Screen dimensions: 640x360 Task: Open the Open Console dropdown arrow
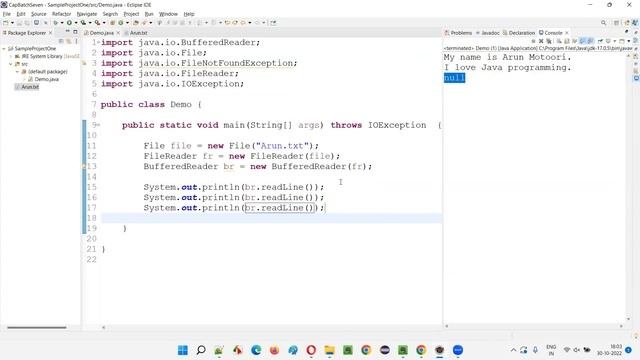[x=629, y=41]
